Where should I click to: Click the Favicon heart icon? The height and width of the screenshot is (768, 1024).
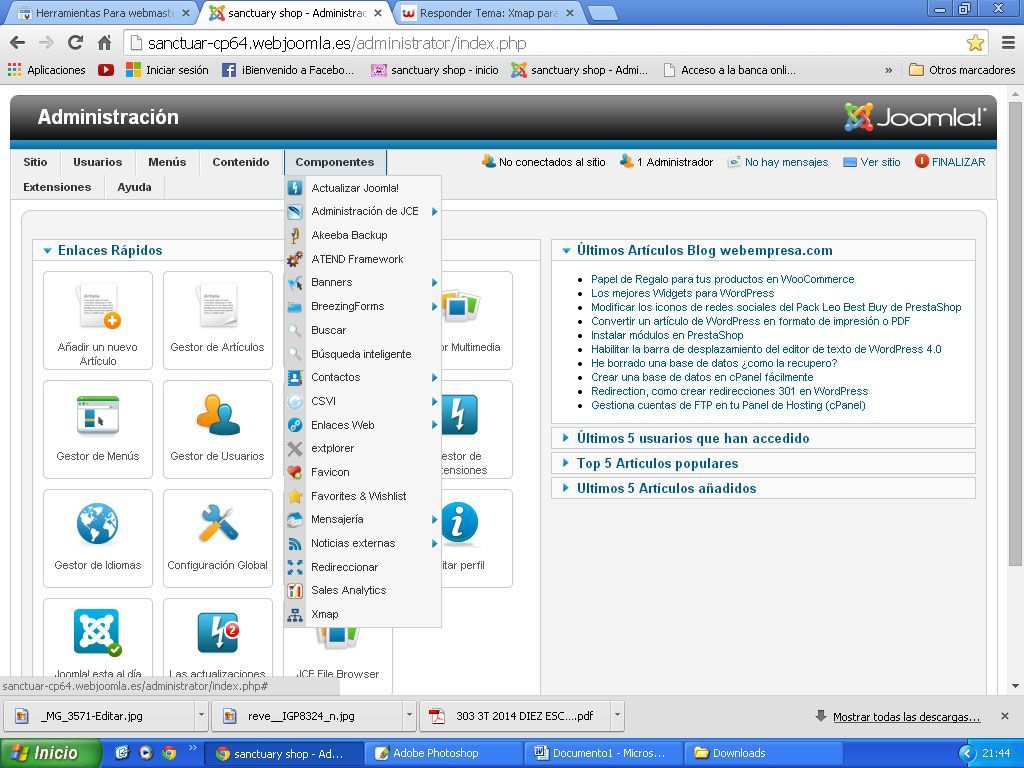295,472
